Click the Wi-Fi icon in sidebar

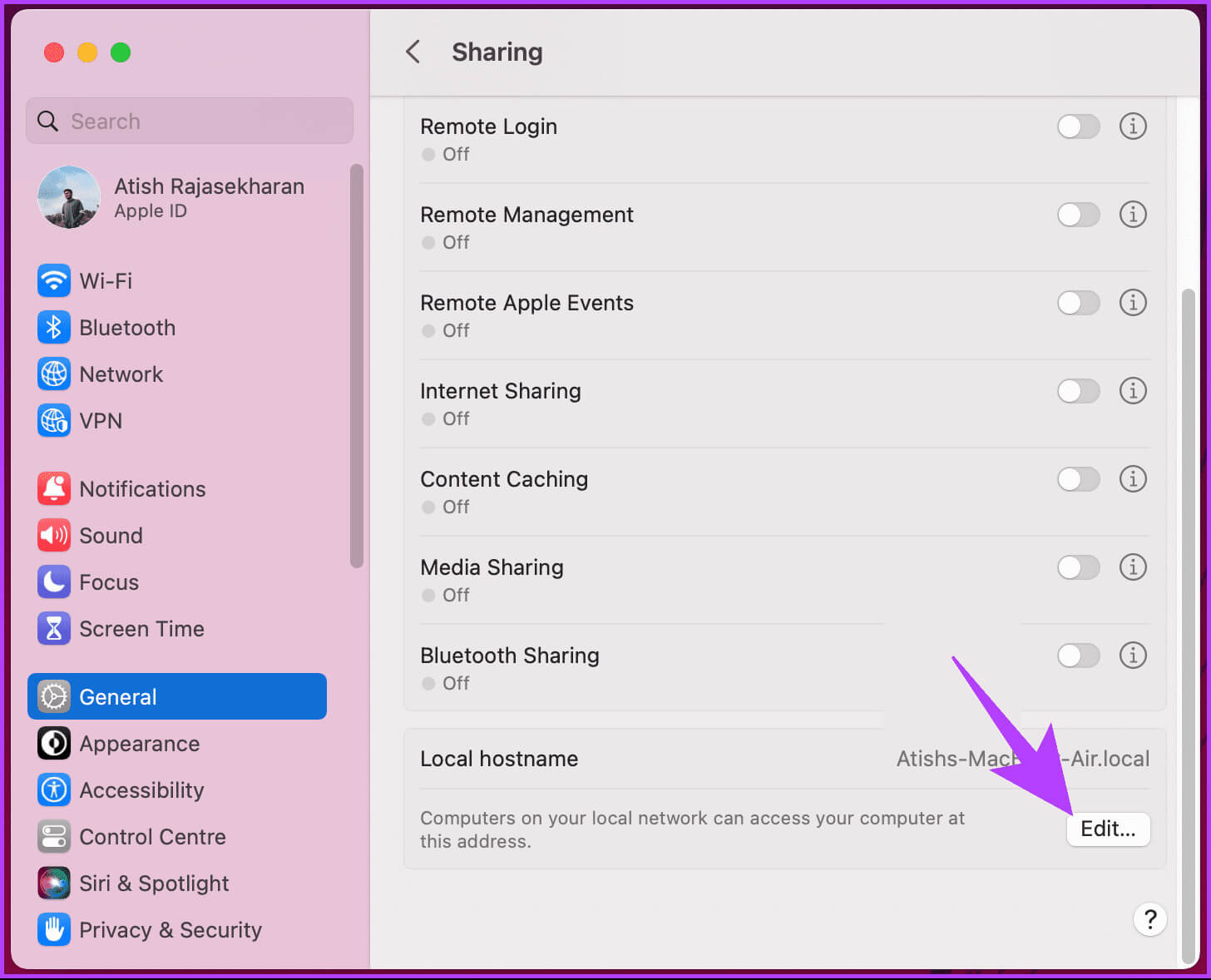[54, 281]
